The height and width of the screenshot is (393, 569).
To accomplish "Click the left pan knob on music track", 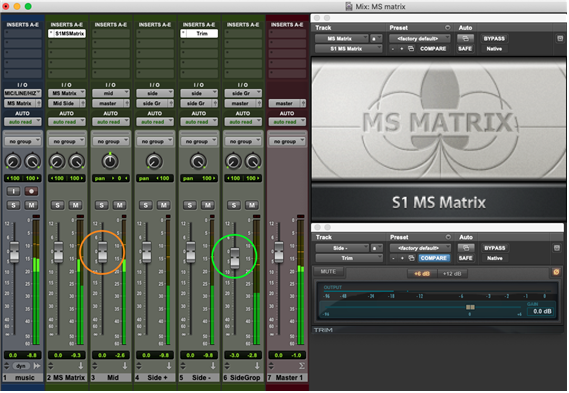I will (x=13, y=161).
